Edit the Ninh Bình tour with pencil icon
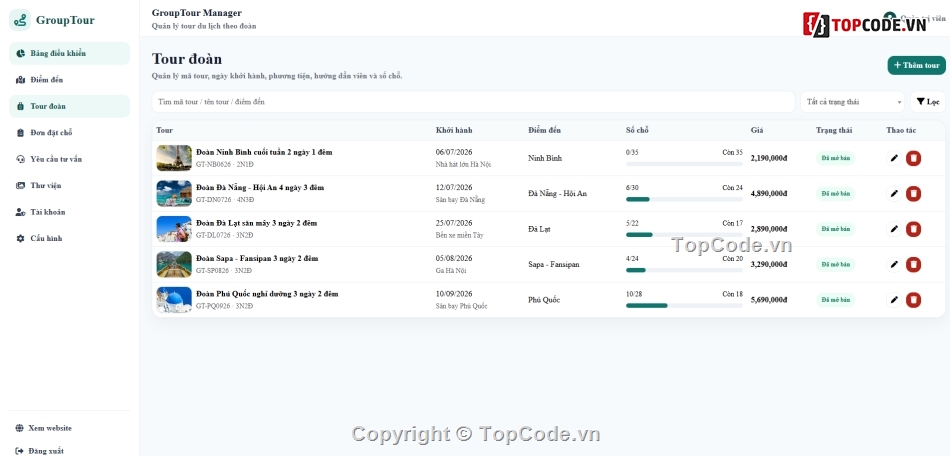 tap(894, 158)
